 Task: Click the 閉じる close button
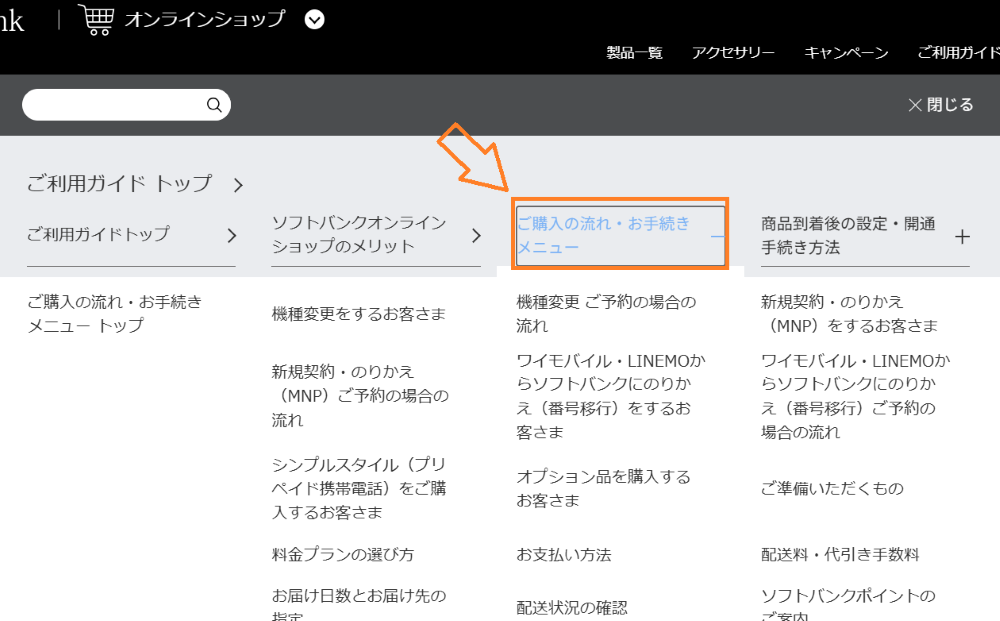coord(941,105)
